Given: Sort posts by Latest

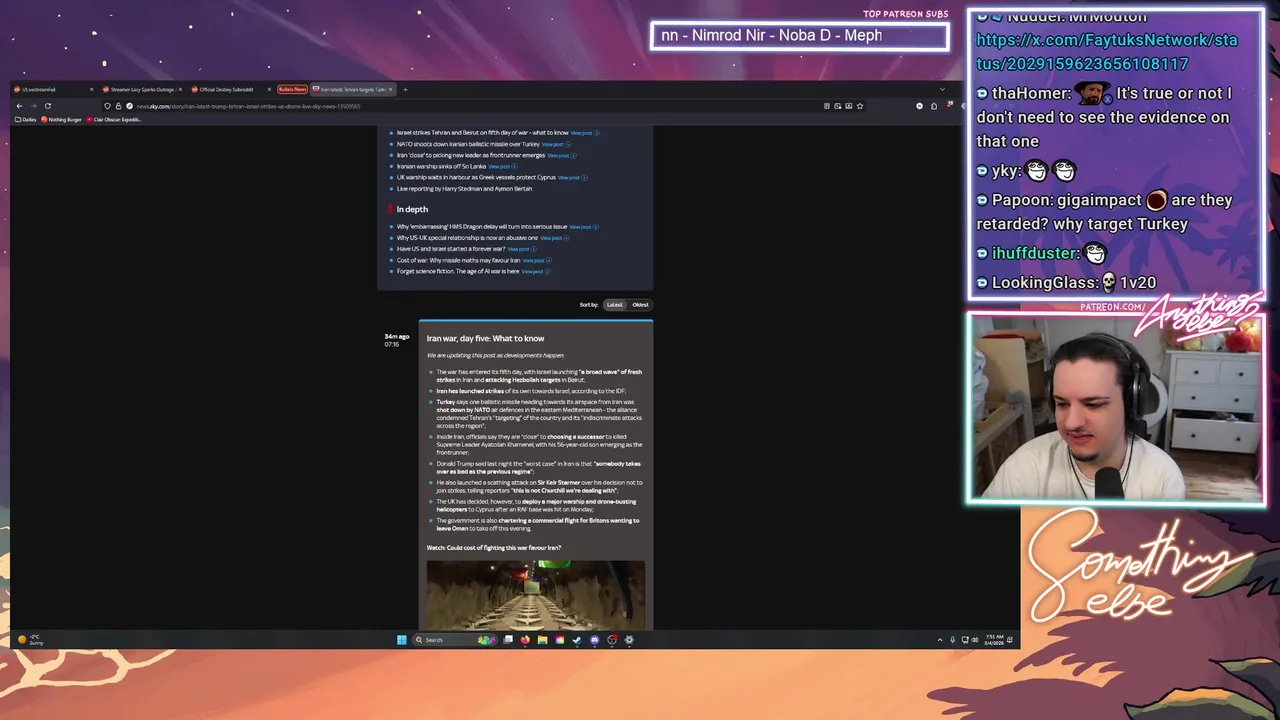Looking at the screenshot, I should tap(614, 305).
